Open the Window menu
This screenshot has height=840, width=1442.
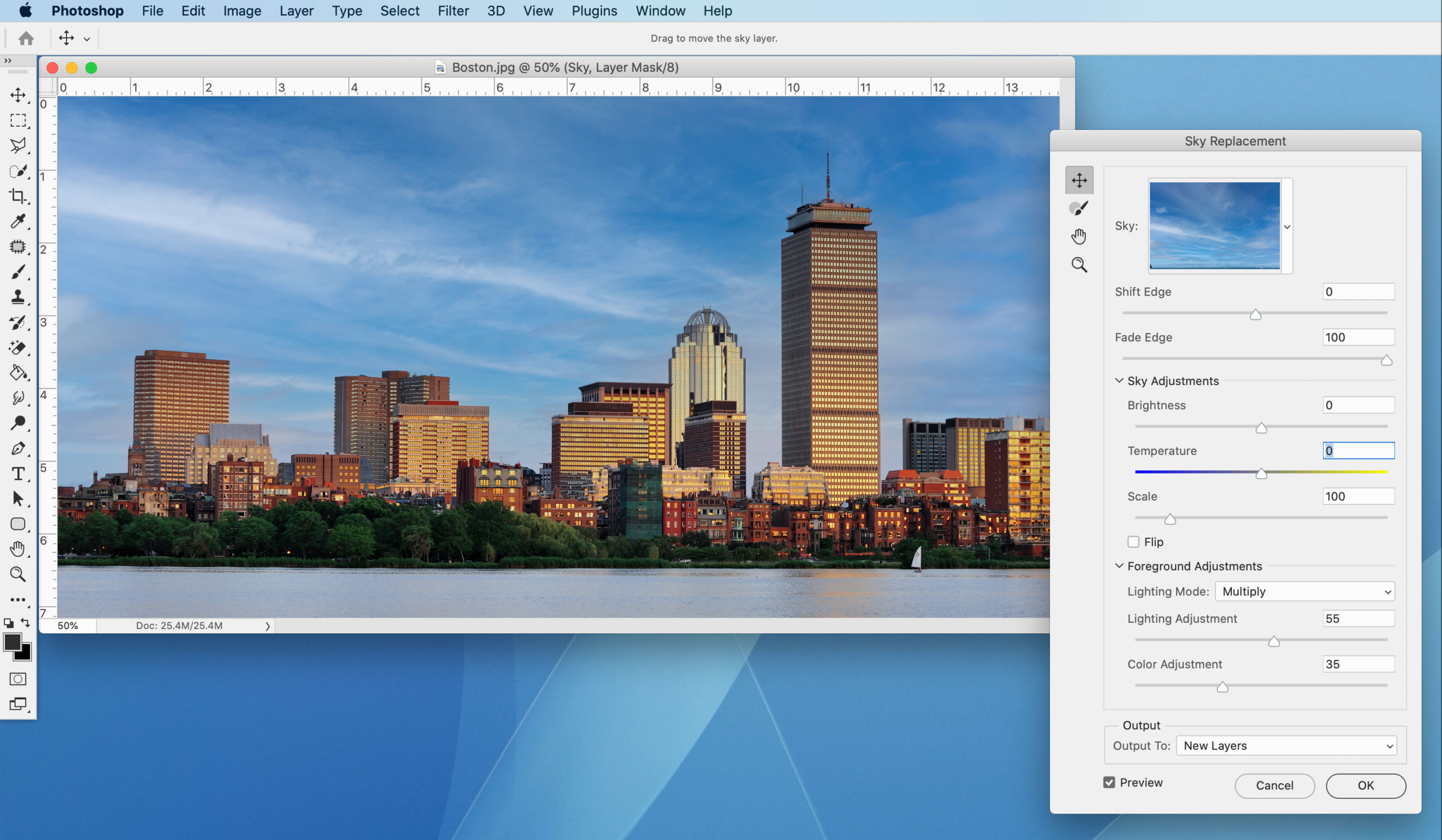[660, 11]
